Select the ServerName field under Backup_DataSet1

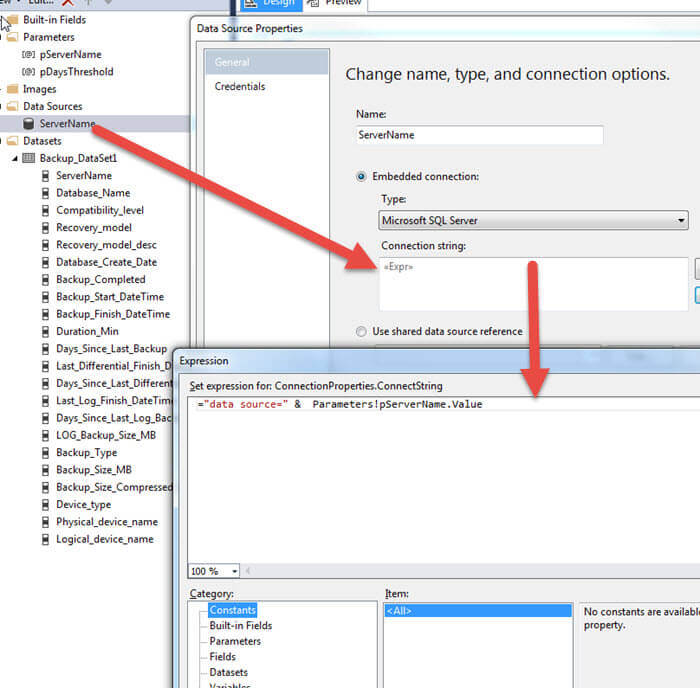[x=83, y=176]
